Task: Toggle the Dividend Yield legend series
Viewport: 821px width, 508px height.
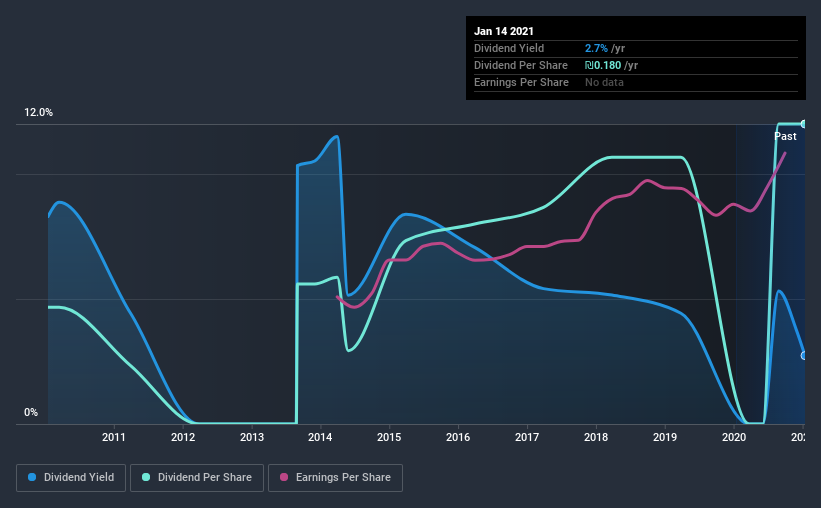Action: [71, 478]
